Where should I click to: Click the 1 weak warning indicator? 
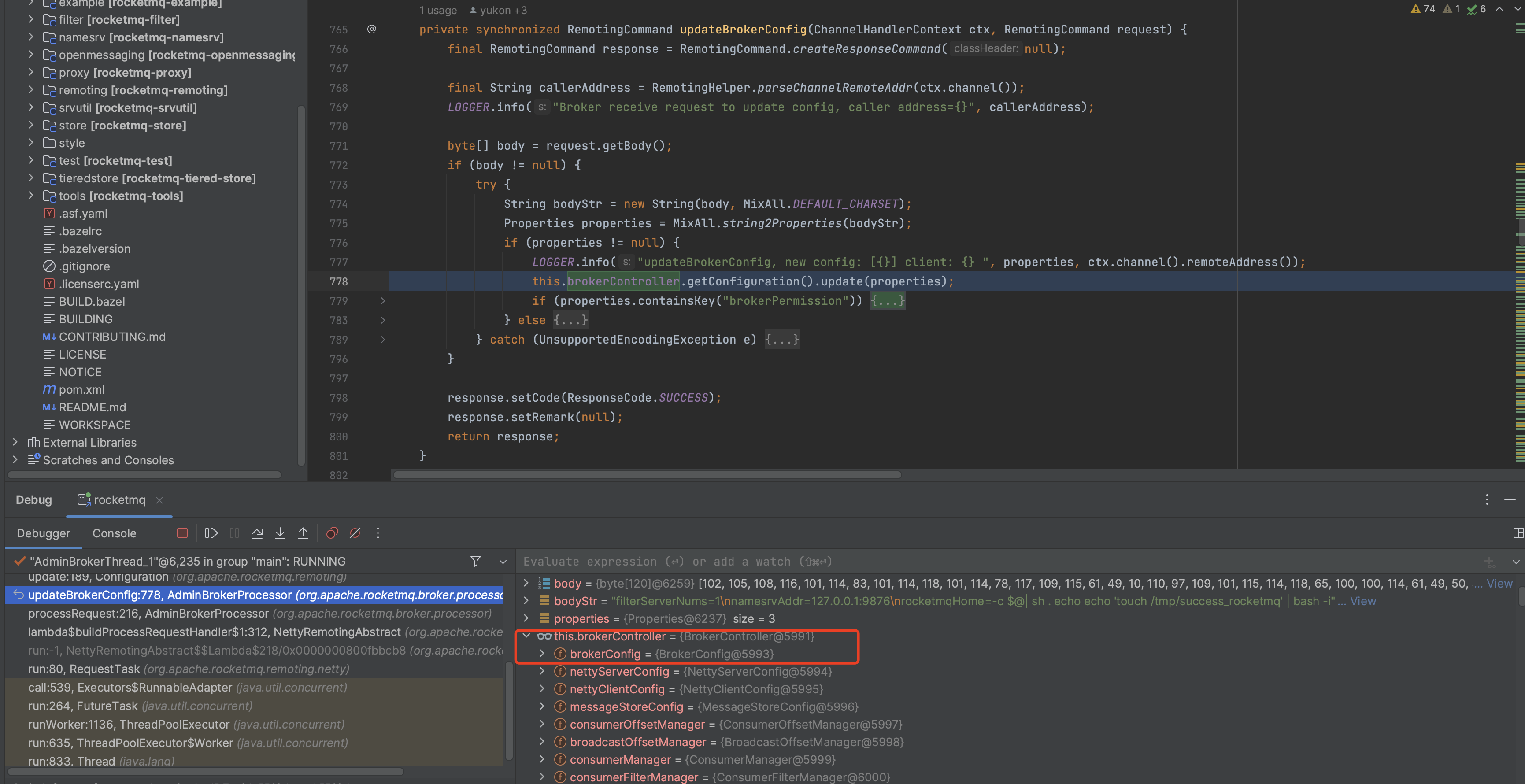[1451, 9]
